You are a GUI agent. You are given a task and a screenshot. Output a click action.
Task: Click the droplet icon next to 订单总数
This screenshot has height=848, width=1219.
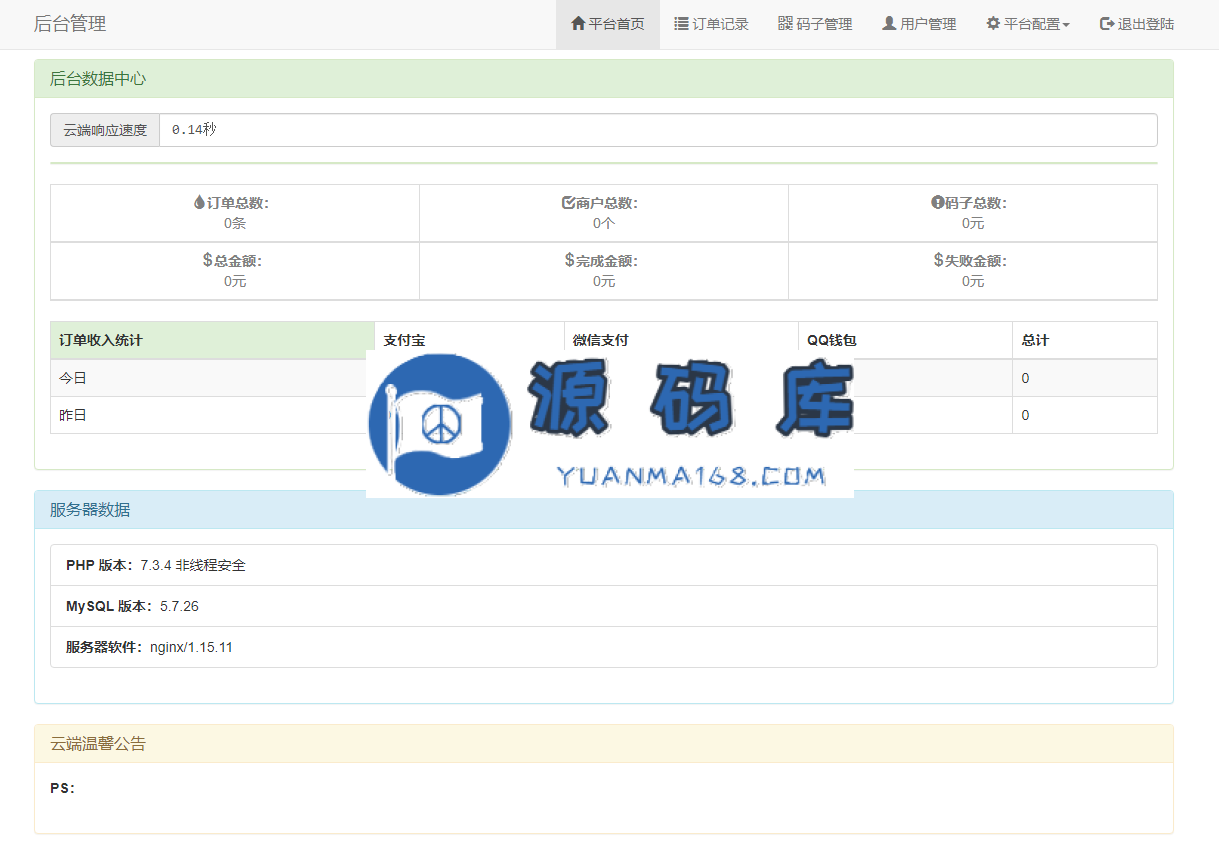199,203
